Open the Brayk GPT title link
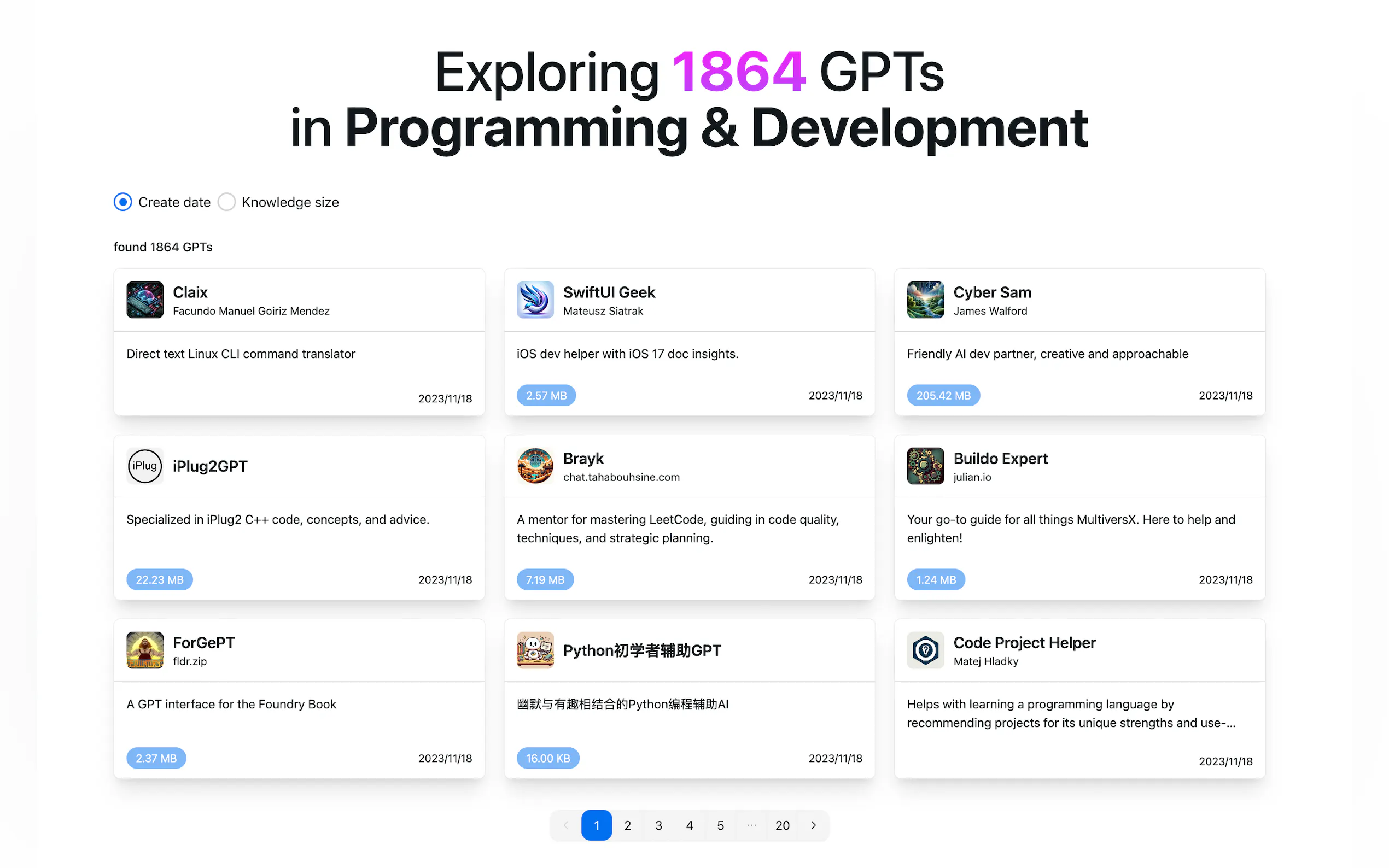The image size is (1389, 868). click(x=583, y=458)
